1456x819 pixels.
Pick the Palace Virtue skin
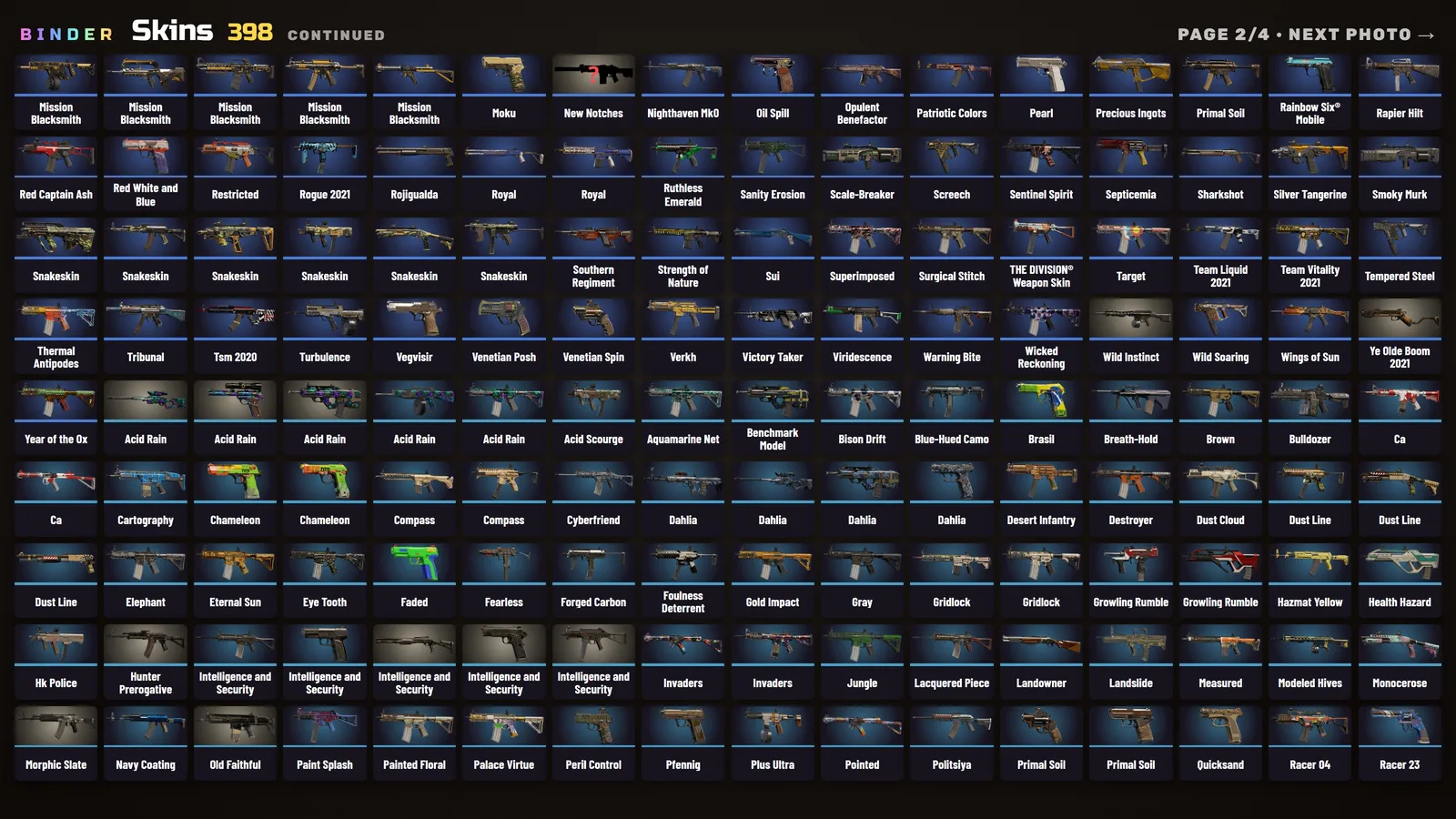[504, 743]
